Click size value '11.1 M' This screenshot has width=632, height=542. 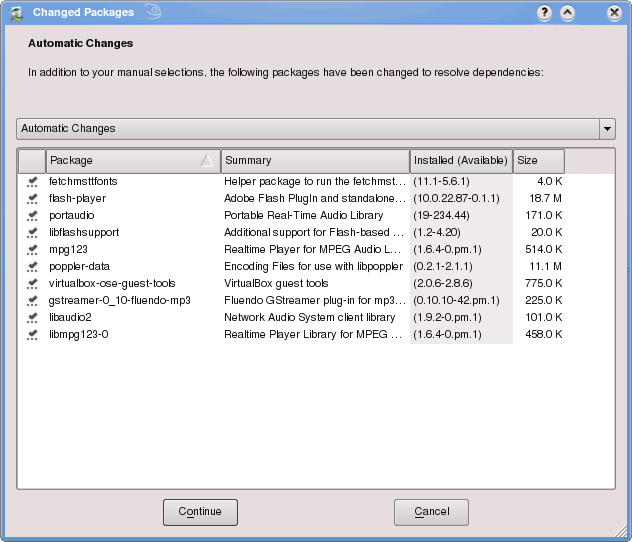point(546,267)
